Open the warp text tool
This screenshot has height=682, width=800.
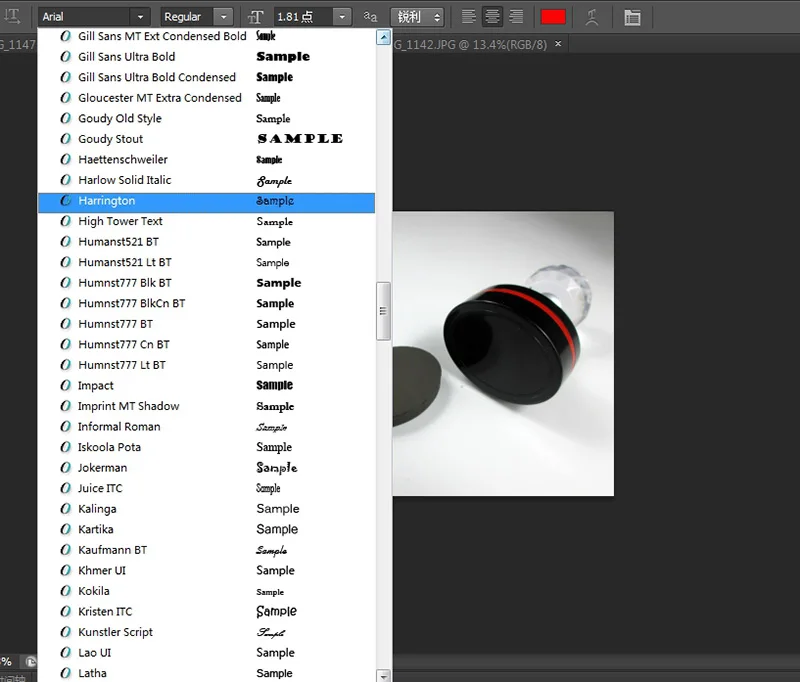pos(592,17)
